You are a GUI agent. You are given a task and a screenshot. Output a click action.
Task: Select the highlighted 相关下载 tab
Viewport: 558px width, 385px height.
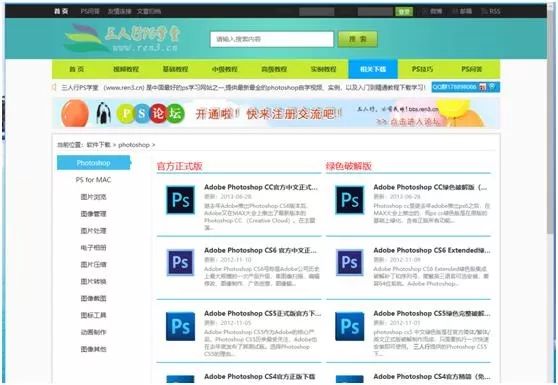click(373, 69)
